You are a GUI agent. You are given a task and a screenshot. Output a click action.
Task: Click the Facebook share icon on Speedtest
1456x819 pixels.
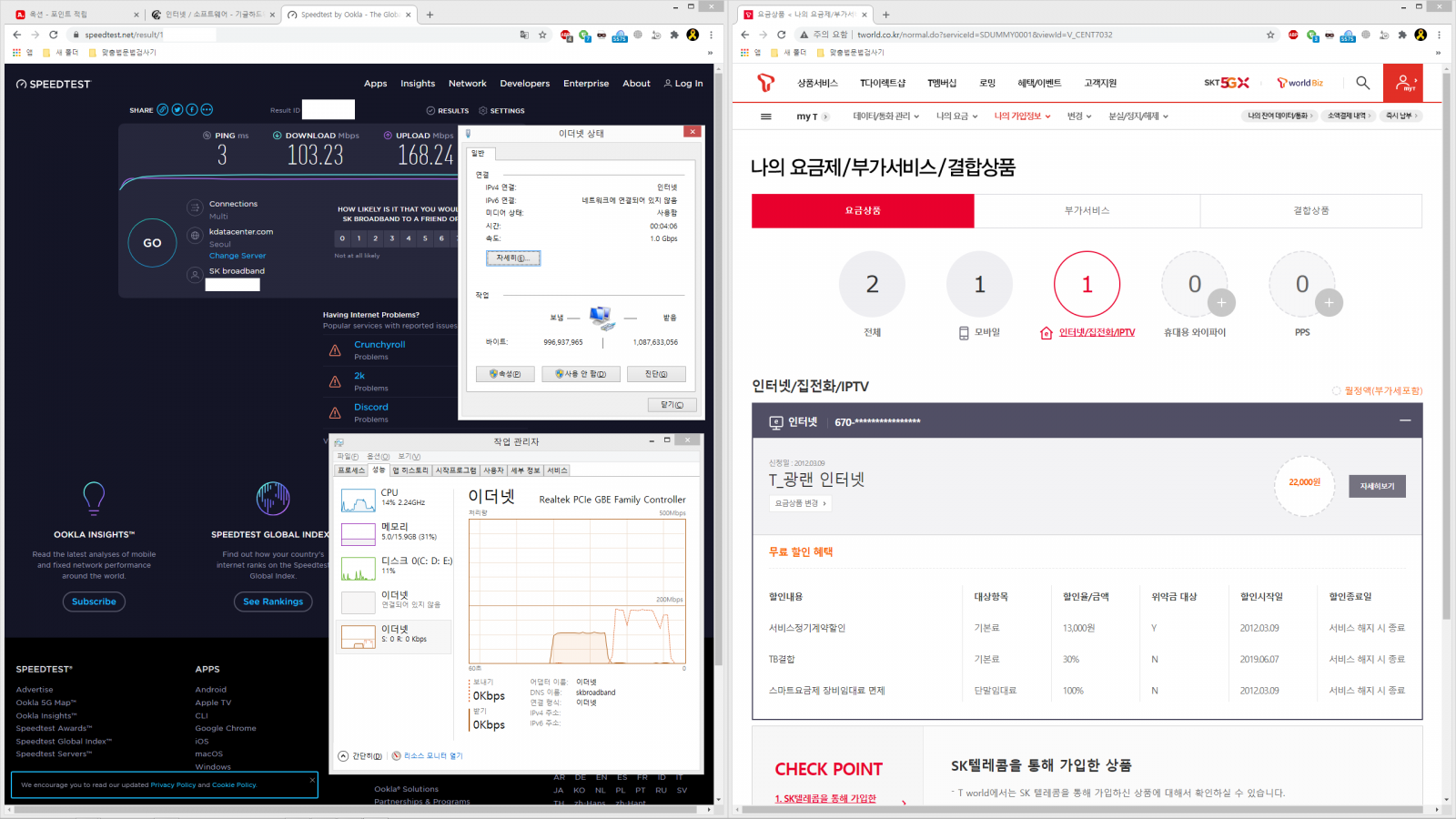(x=192, y=110)
